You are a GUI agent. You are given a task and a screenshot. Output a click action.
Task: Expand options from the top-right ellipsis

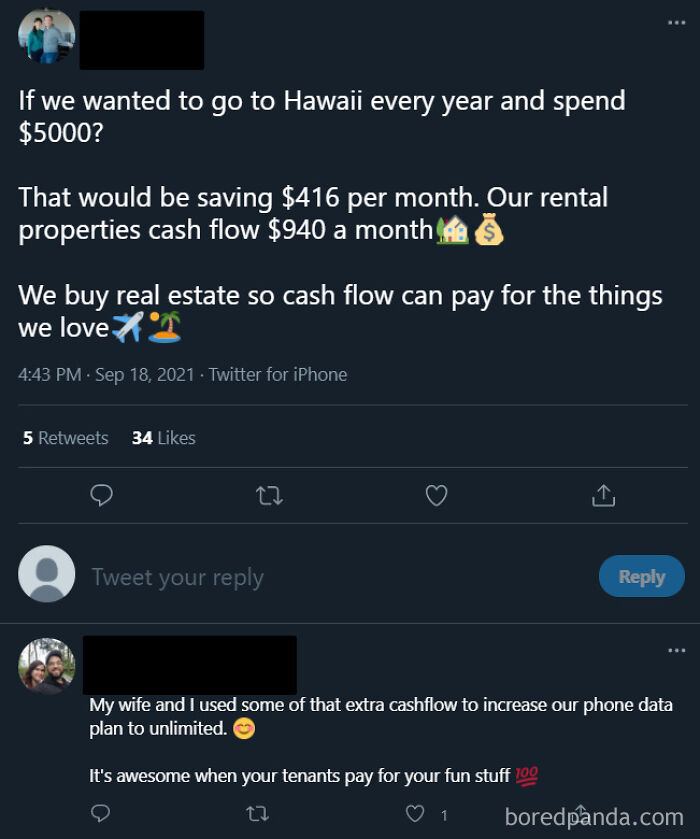(676, 22)
